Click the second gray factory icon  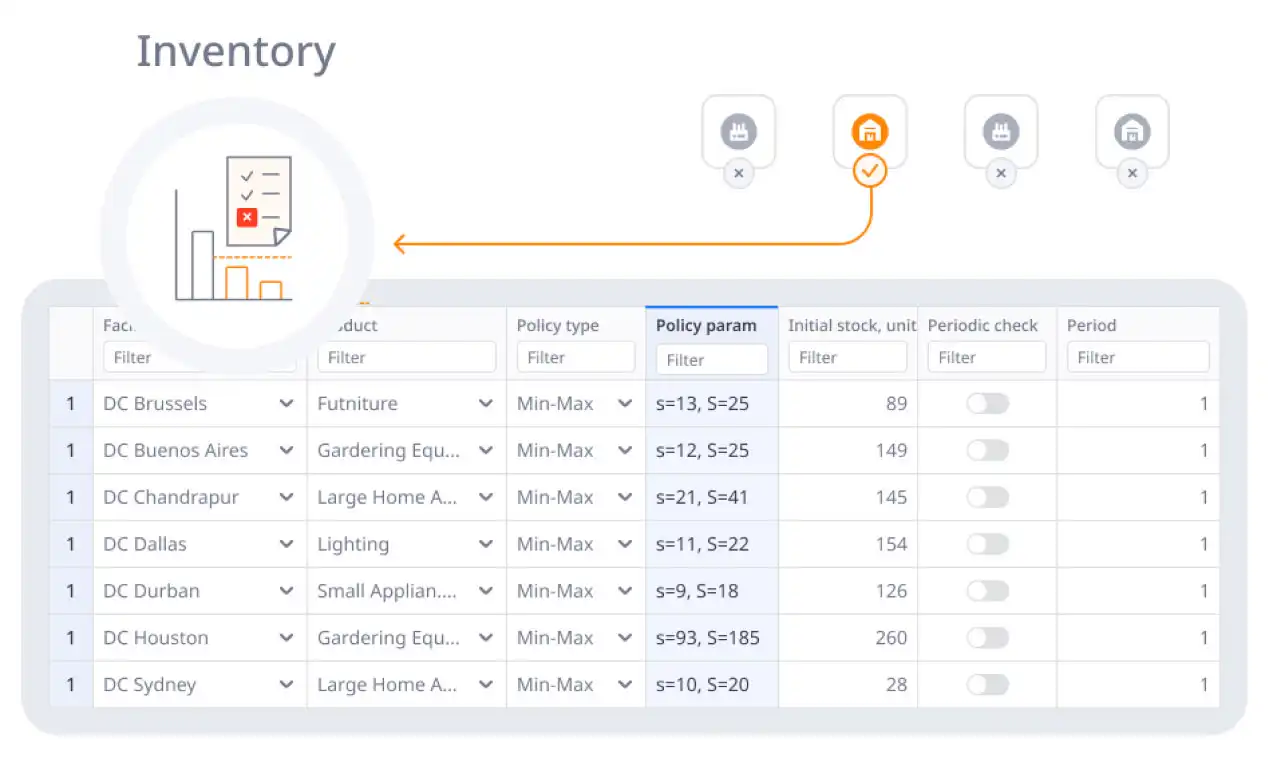tap(1000, 131)
